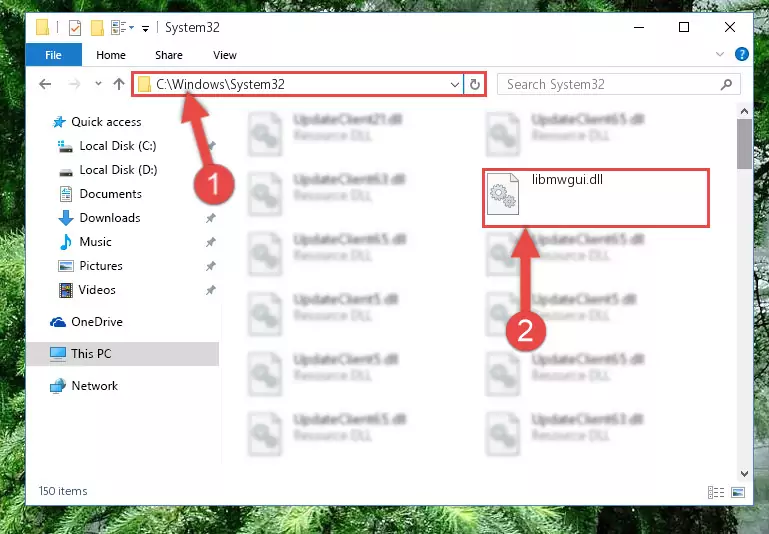Viewport: 769px width, 534px height.
Task: Click the 150 items status text
Action: [63, 491]
